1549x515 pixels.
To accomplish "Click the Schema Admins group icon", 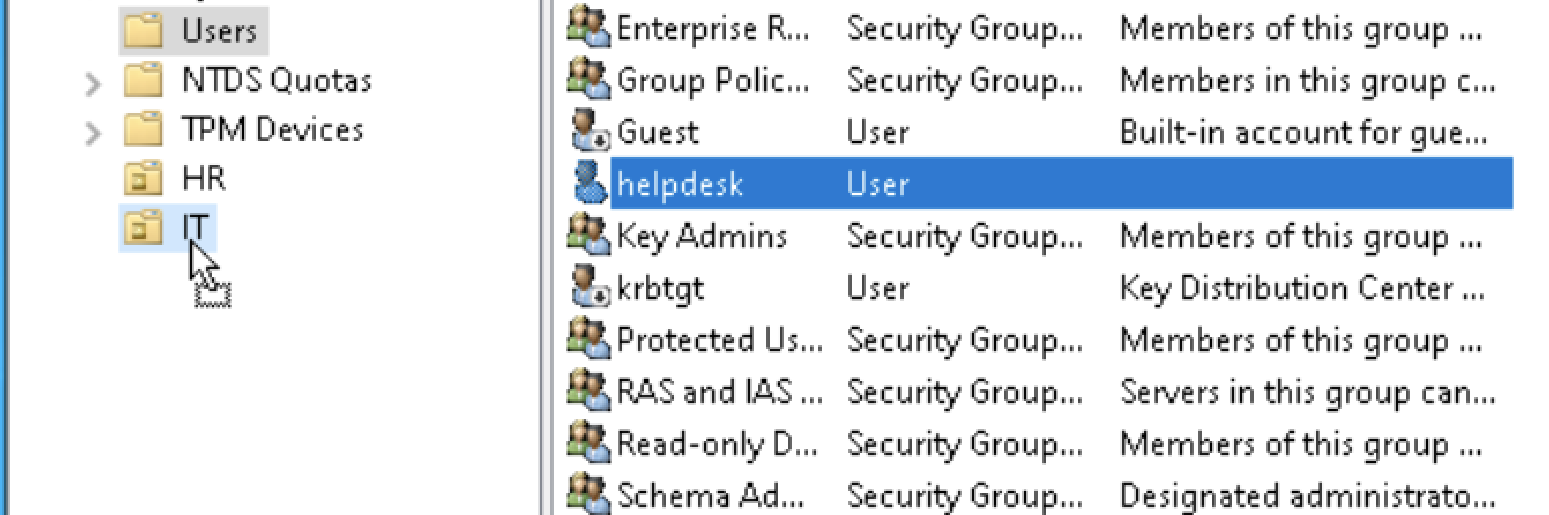I will [589, 494].
